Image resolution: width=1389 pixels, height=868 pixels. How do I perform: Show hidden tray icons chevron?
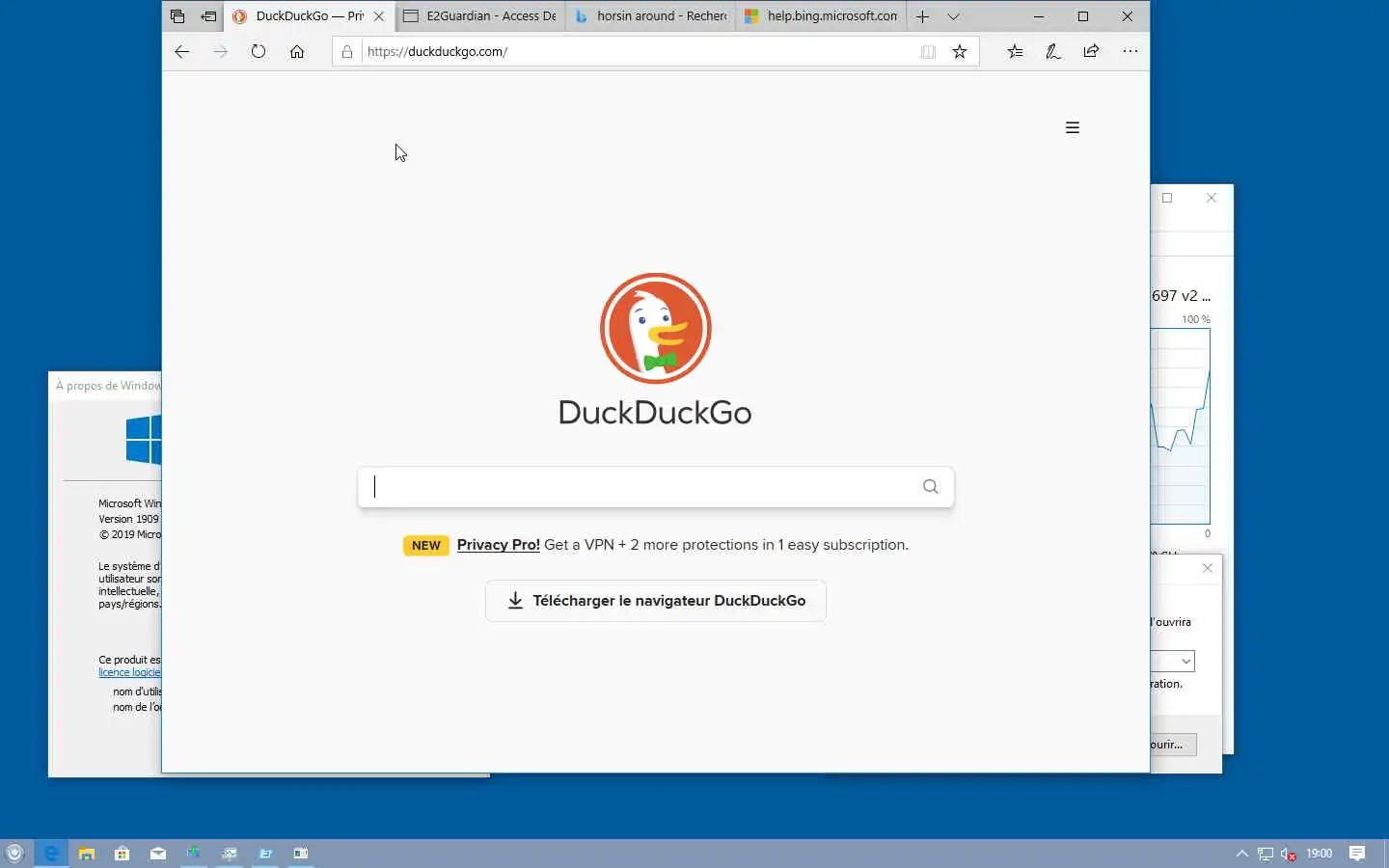coord(1242,854)
